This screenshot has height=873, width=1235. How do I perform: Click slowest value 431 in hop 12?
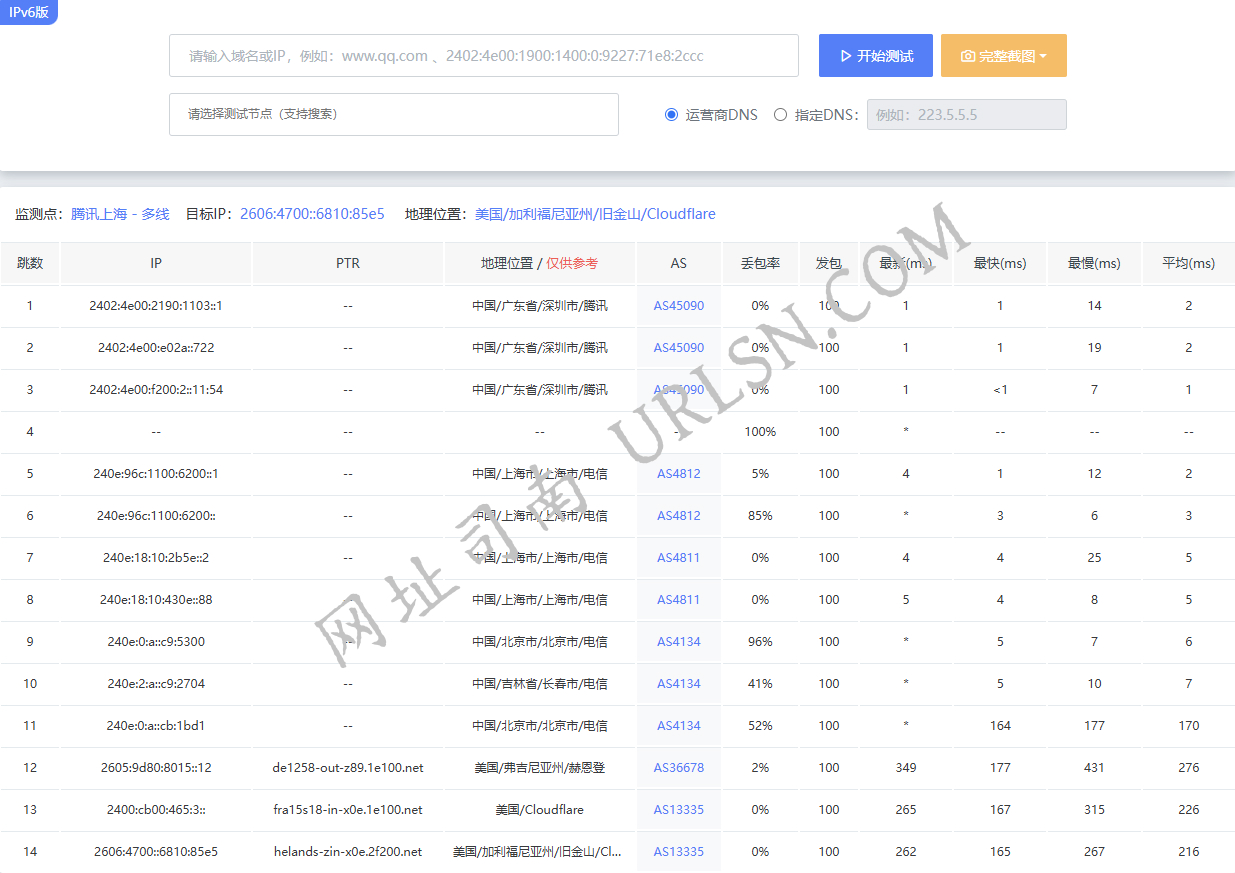click(1094, 768)
